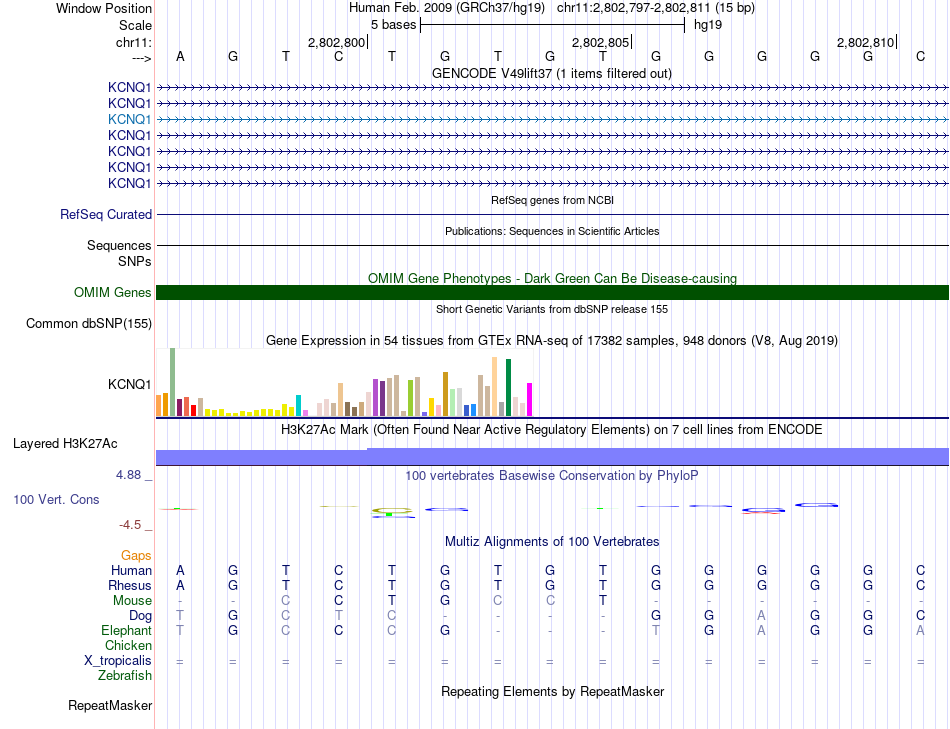Viewport: 950px width, 729px height.
Task: Click the "Dog" species label
Action: (140, 616)
